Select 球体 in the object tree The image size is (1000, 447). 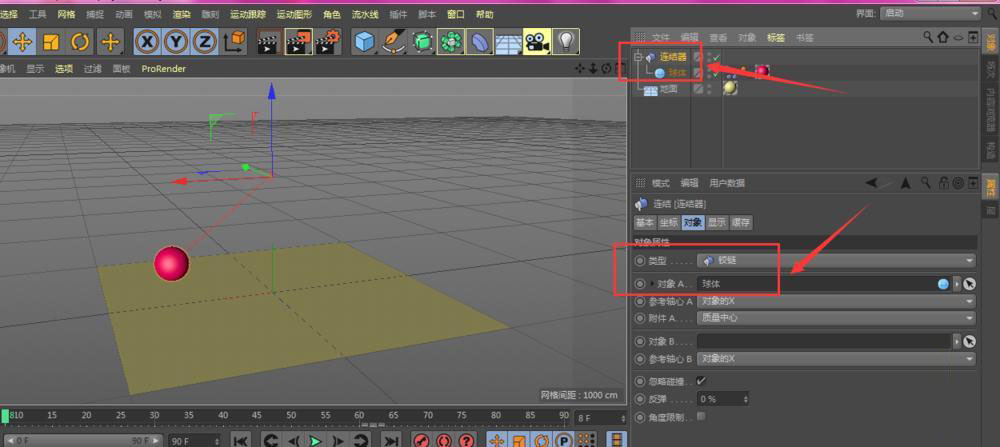(x=679, y=73)
